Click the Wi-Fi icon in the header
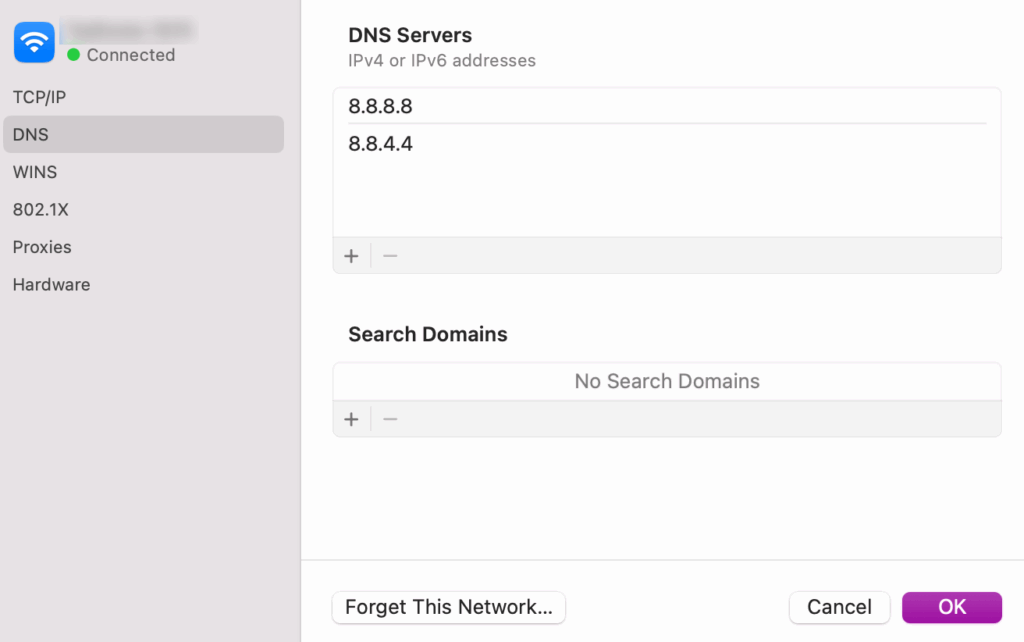The height and width of the screenshot is (642, 1024). pyautogui.click(x=33, y=42)
